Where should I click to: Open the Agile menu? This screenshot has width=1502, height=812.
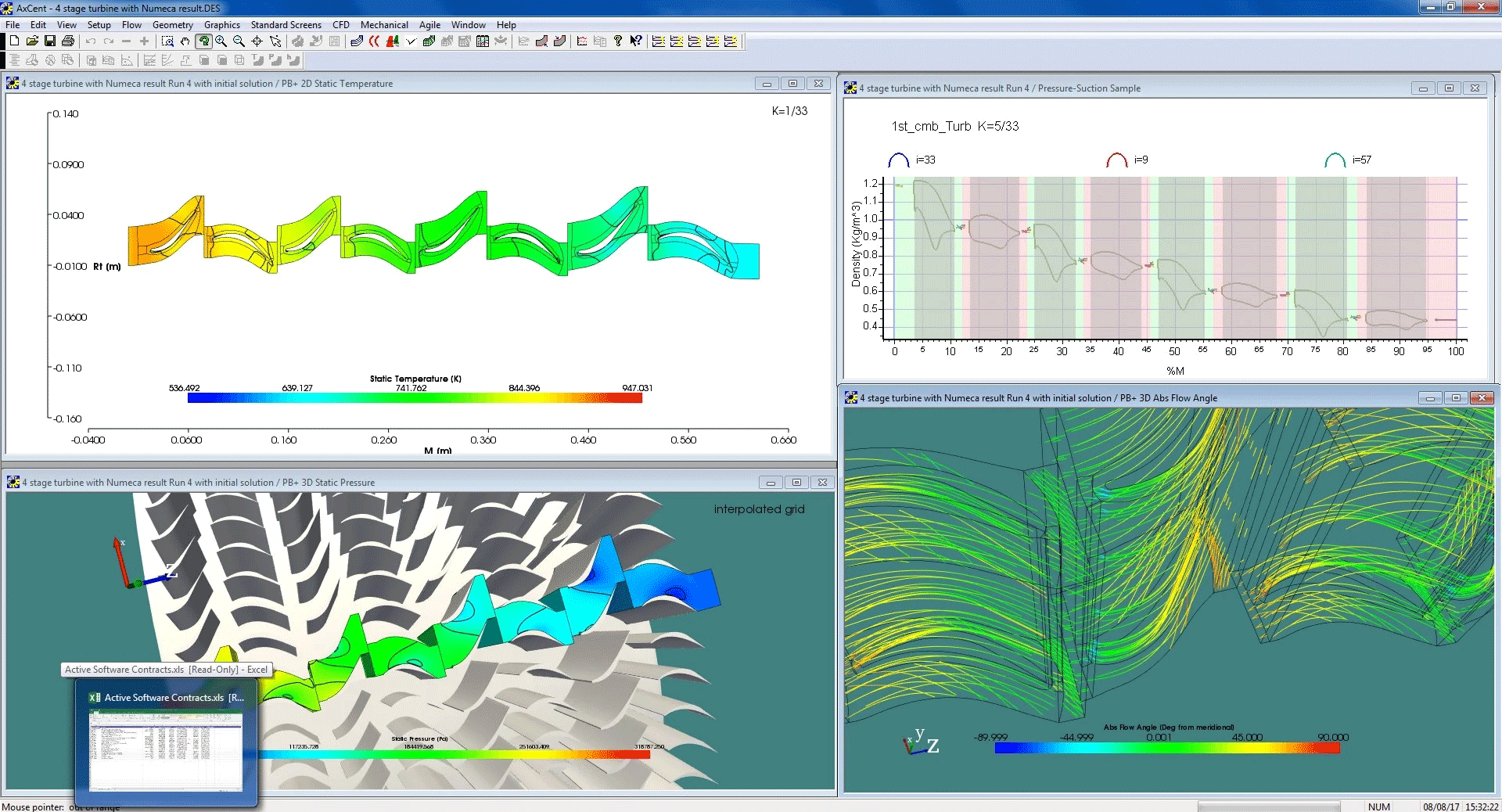429,25
